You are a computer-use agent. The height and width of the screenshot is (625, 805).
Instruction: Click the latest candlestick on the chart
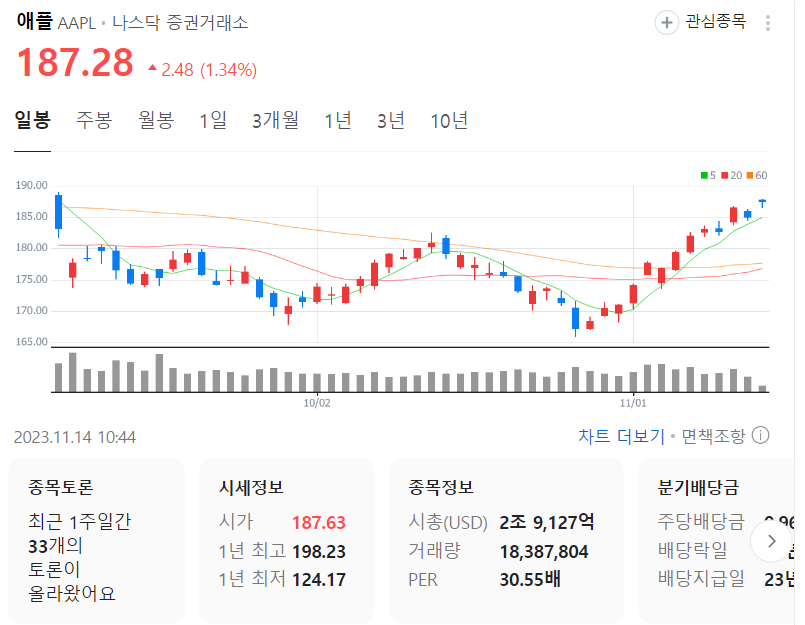coord(762,203)
